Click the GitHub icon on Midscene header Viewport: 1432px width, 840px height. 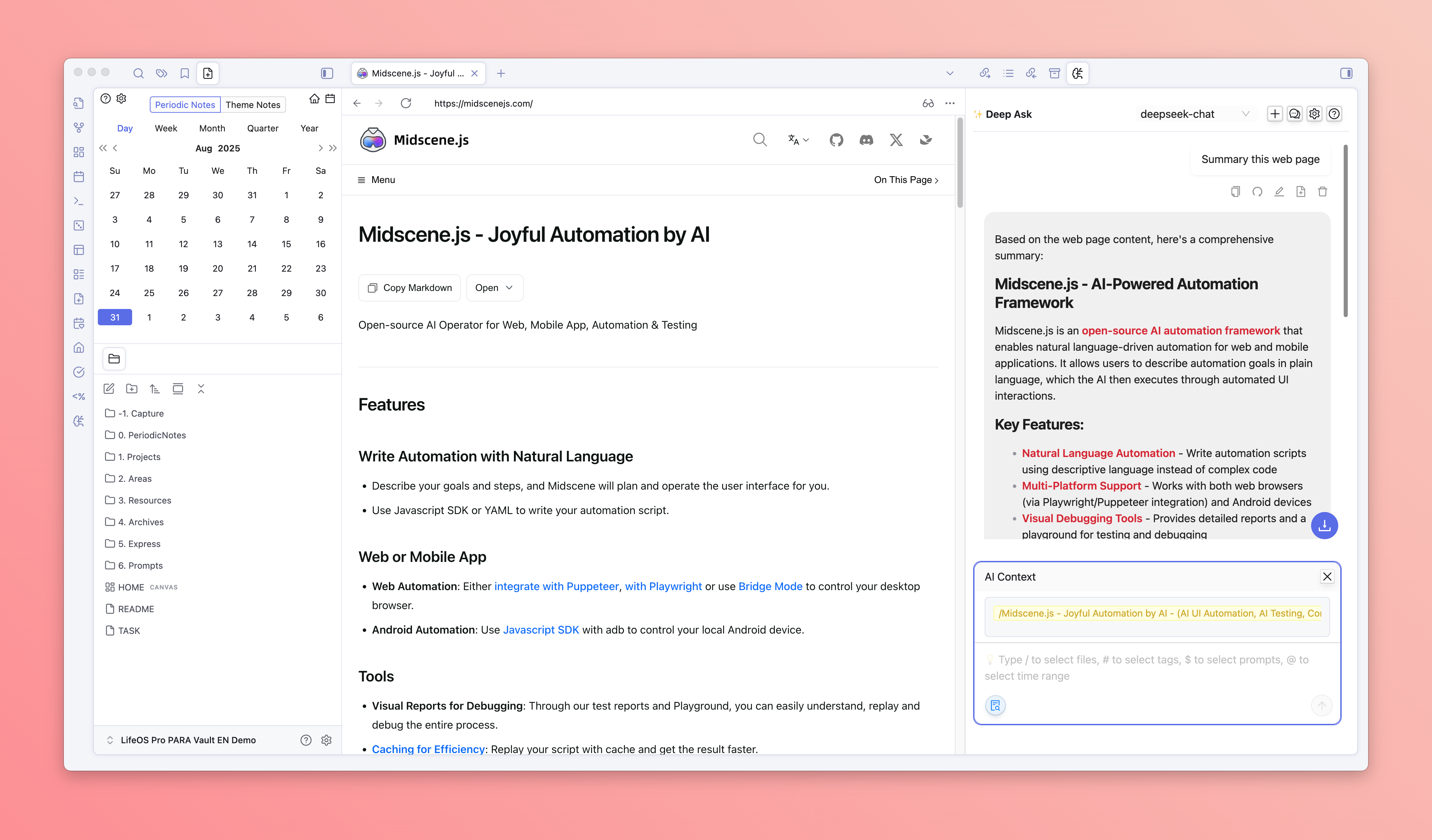836,140
